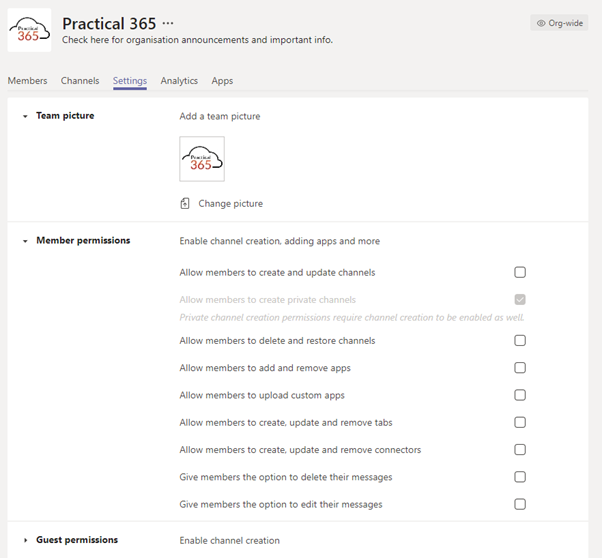Click the Practical 365 team name title
The image size is (602, 558).
click(x=109, y=23)
